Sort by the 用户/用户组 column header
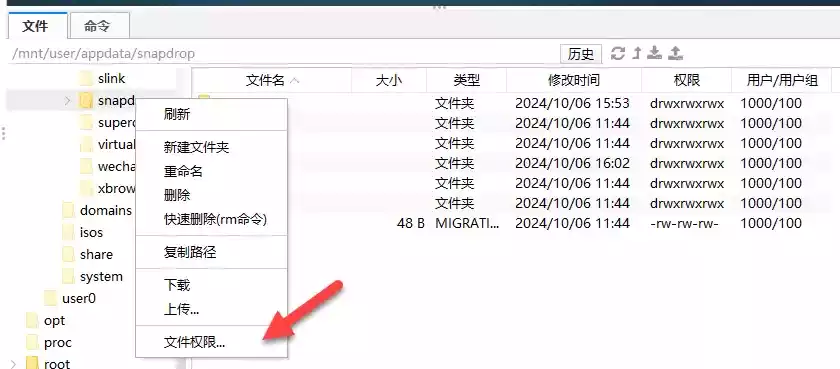 click(x=782, y=81)
